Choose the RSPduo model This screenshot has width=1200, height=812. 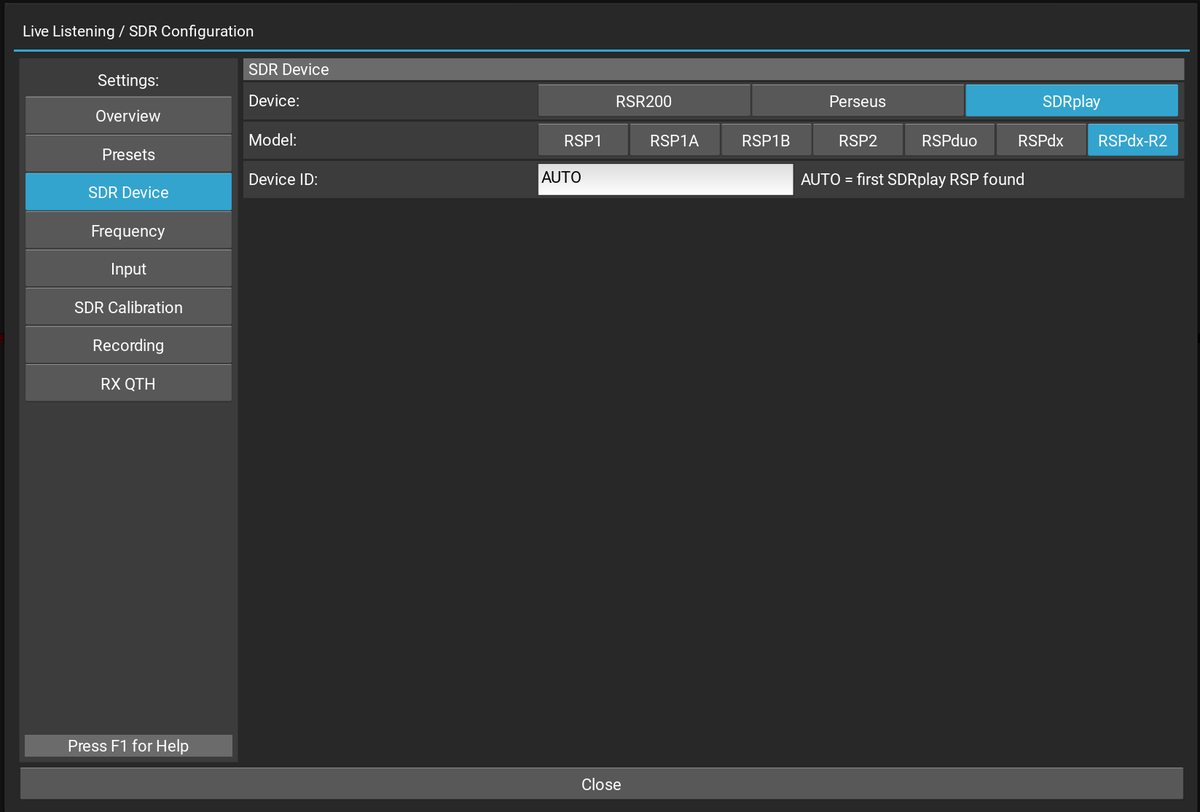coord(949,141)
